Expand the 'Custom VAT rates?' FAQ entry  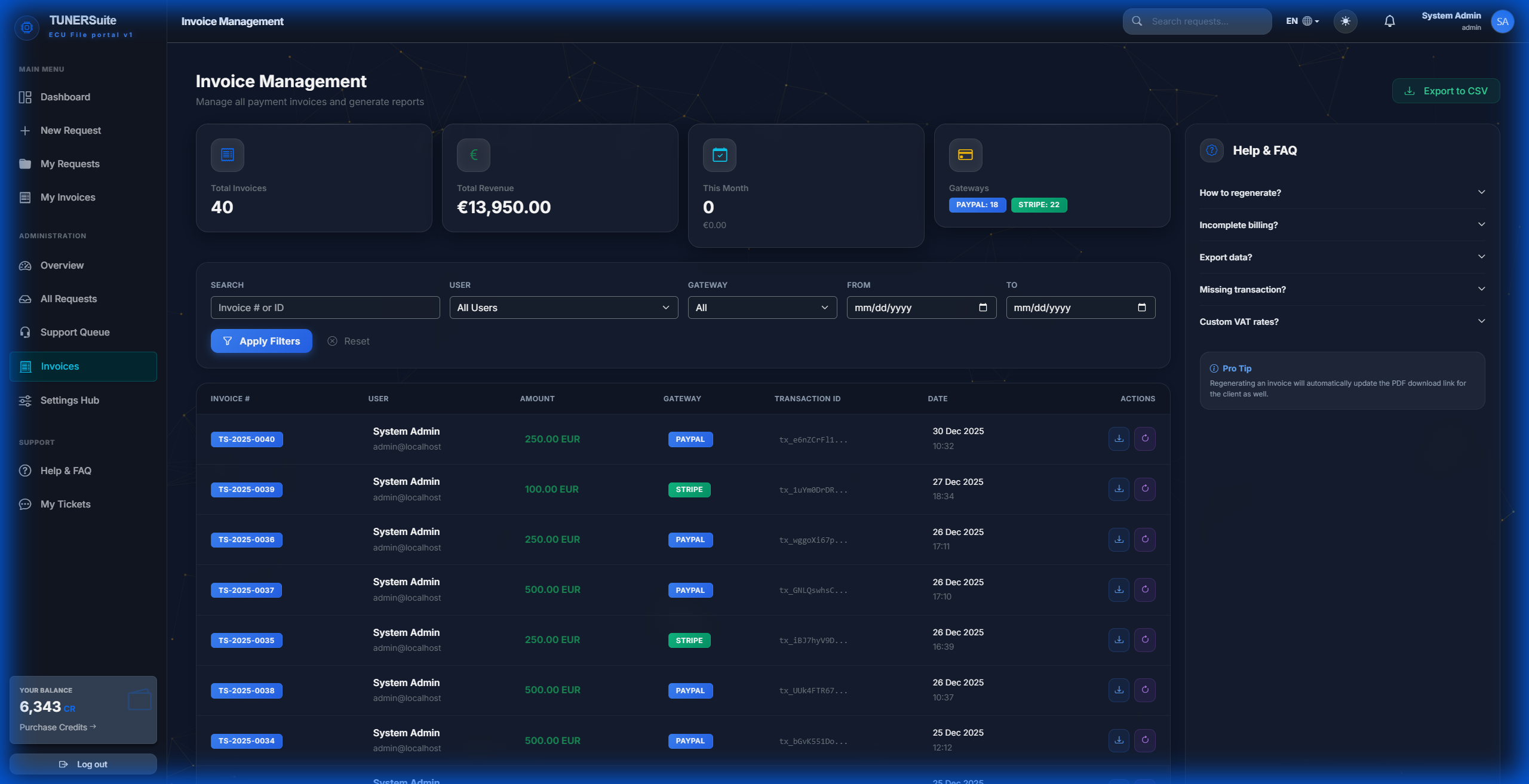pos(1342,321)
